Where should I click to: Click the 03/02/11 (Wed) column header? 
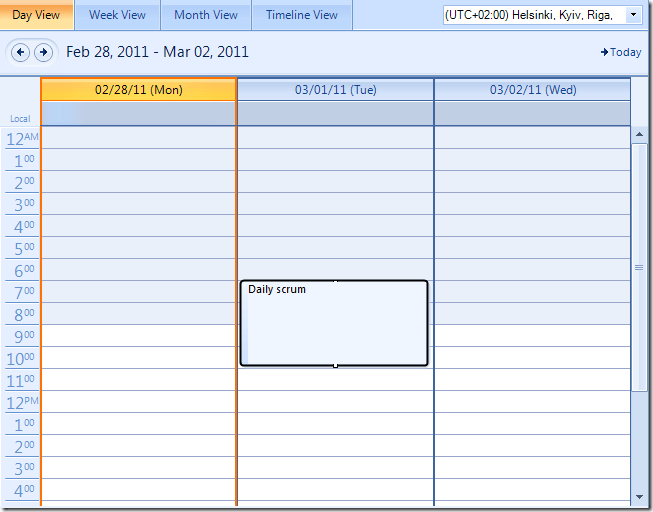tap(532, 90)
